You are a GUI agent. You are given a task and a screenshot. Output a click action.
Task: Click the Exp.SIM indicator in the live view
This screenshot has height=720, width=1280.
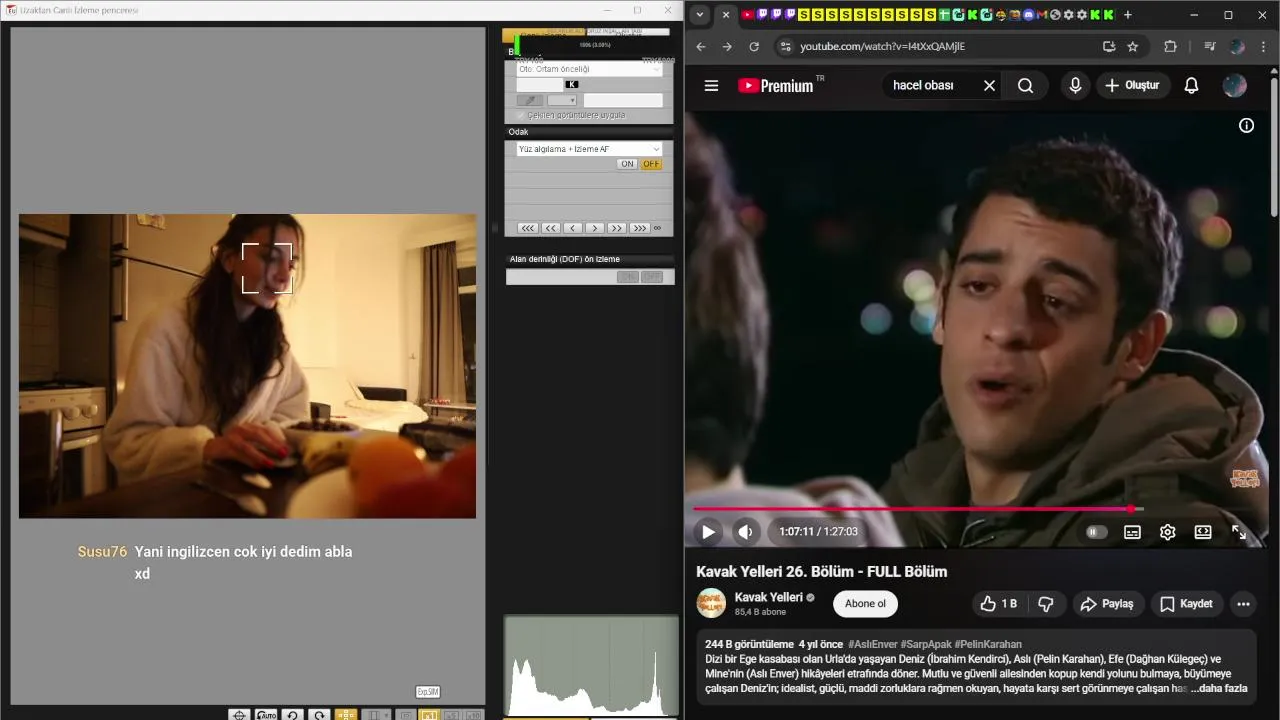tap(428, 692)
